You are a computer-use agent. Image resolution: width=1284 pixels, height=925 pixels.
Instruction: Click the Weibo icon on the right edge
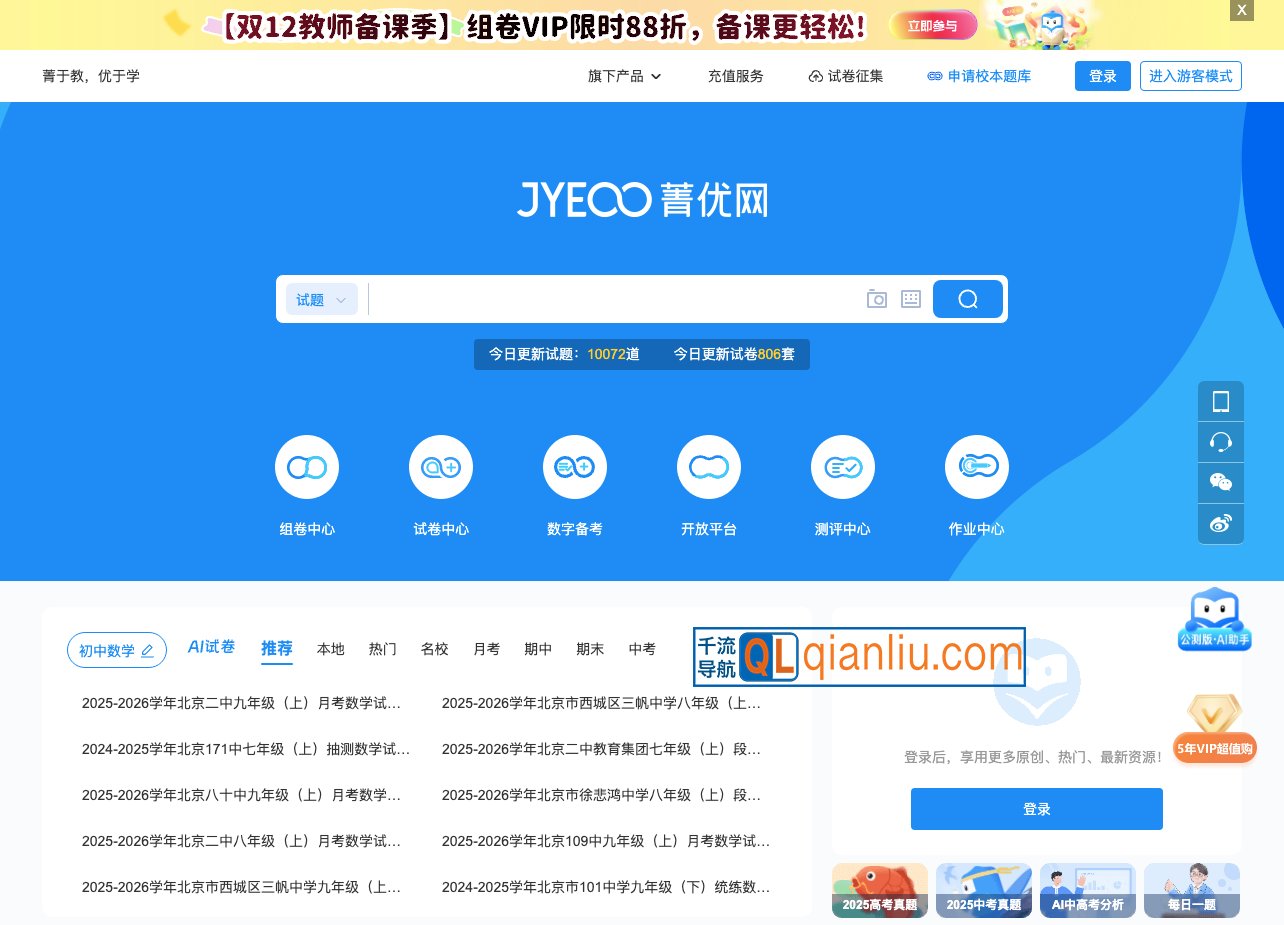tap(1220, 524)
